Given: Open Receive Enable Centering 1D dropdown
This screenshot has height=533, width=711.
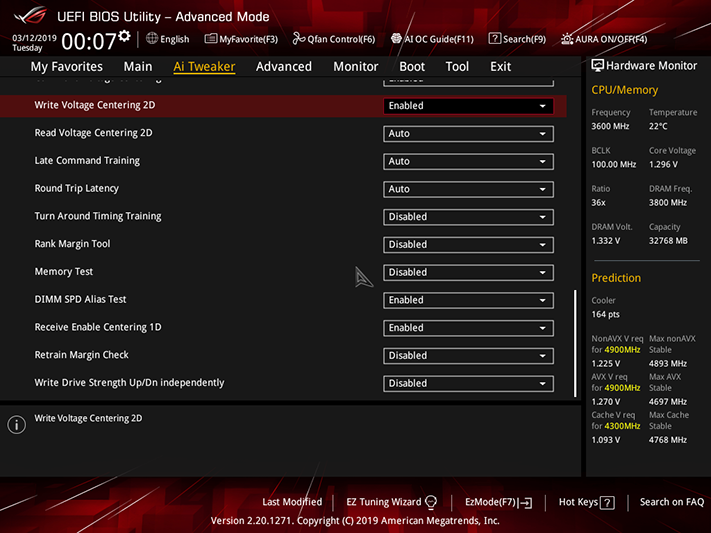Looking at the screenshot, I should [x=468, y=328].
